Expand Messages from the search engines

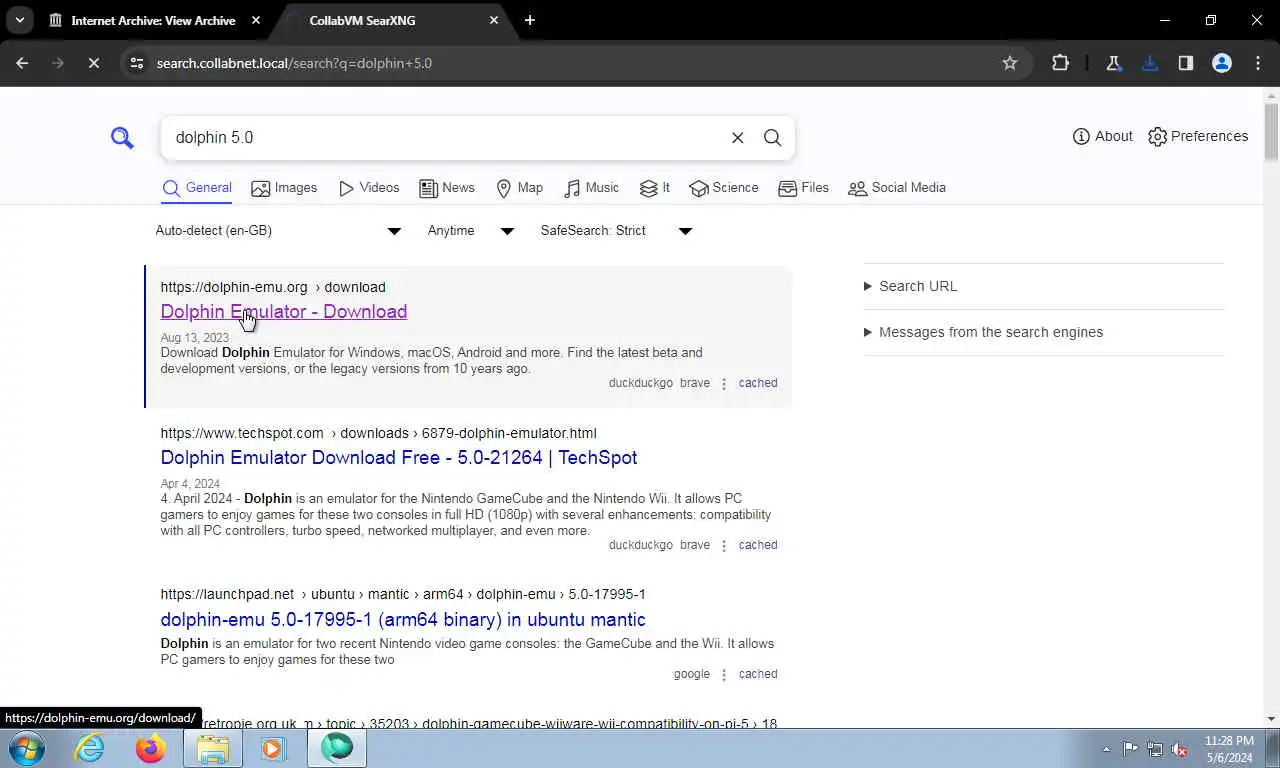(x=983, y=332)
